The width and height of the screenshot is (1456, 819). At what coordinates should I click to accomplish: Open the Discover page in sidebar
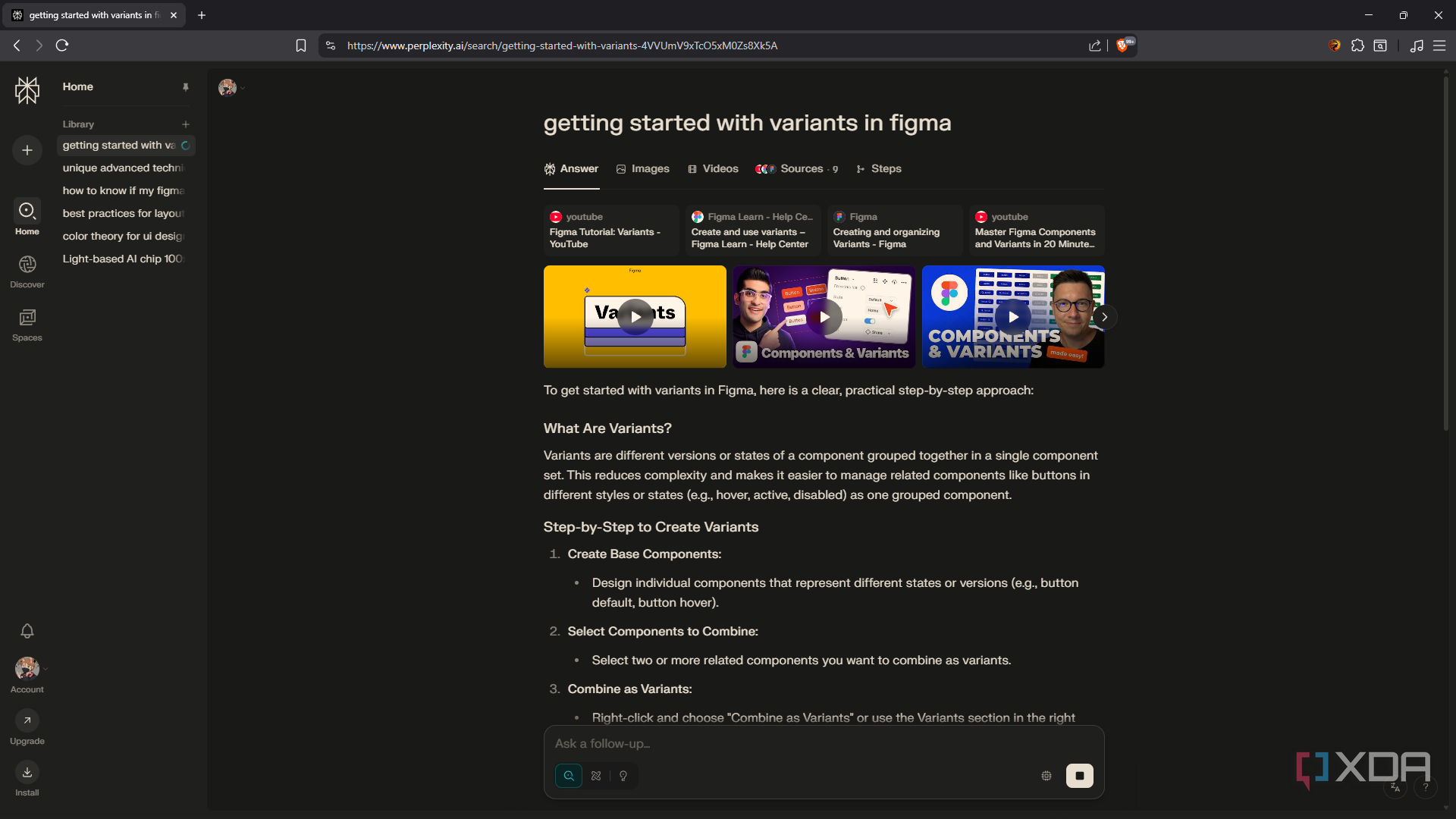click(x=27, y=271)
